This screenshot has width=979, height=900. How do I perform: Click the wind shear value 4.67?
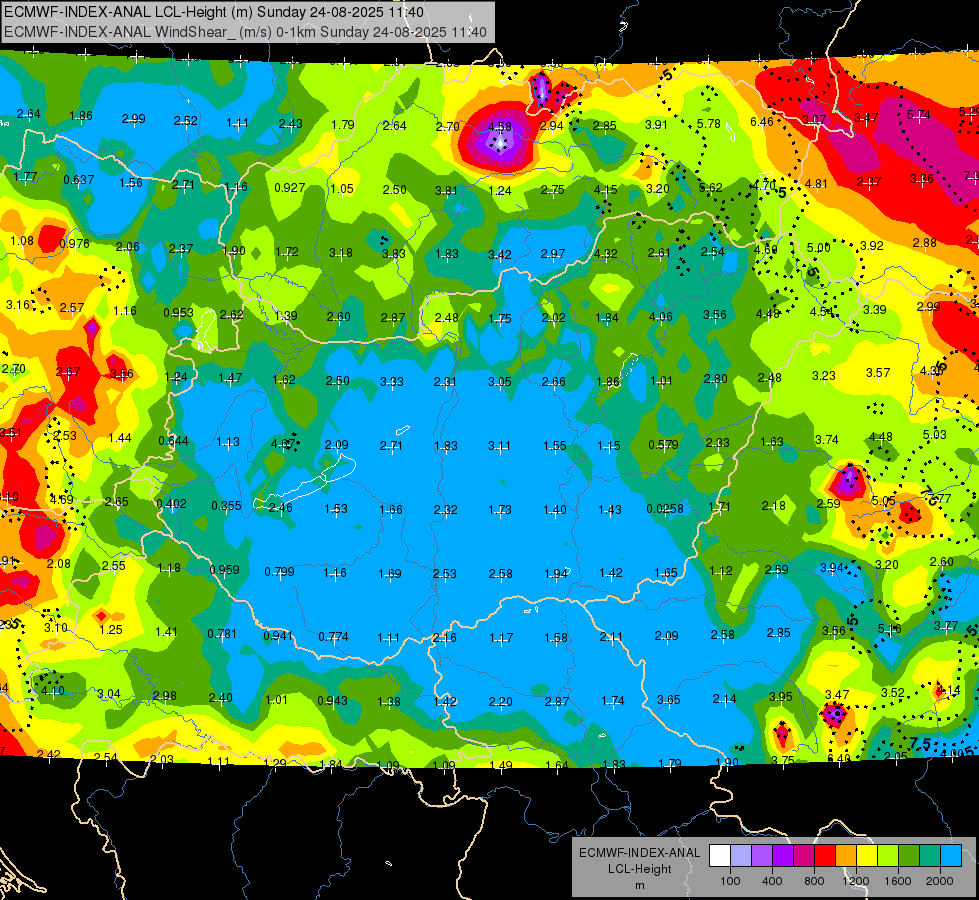coord(283,444)
